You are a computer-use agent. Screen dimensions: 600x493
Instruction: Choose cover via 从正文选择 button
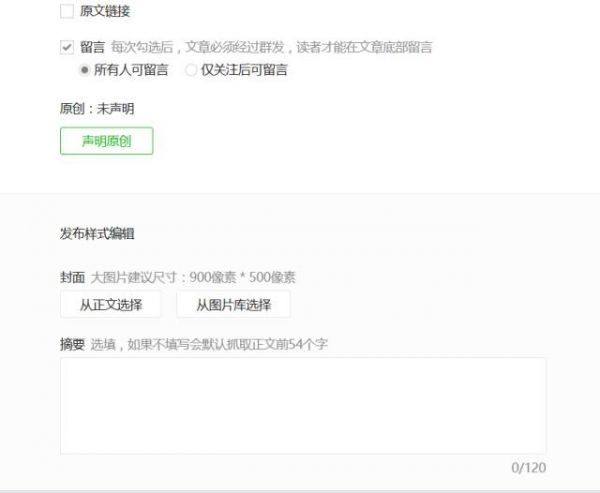pos(111,305)
